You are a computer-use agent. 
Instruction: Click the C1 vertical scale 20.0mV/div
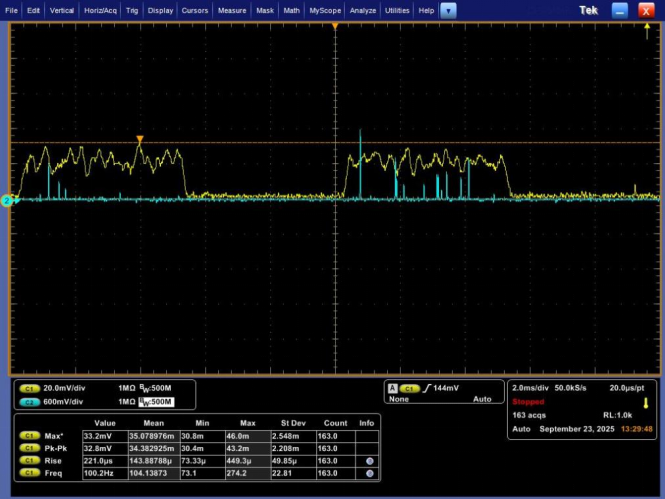click(64, 388)
